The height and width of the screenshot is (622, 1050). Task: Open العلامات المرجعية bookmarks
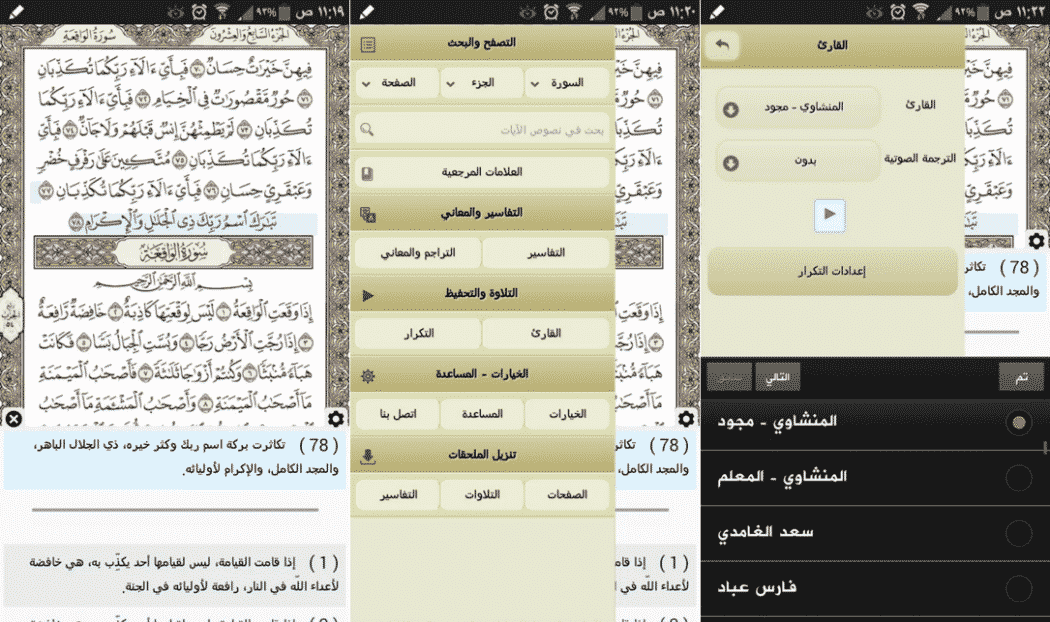pos(481,172)
